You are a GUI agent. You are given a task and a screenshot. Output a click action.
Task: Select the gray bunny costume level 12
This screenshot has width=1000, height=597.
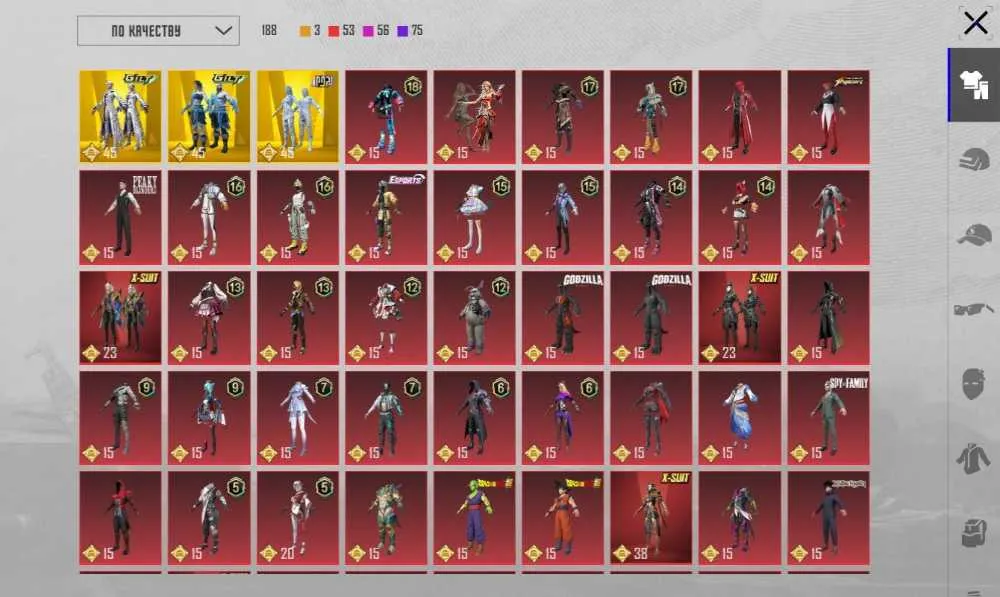coord(474,318)
